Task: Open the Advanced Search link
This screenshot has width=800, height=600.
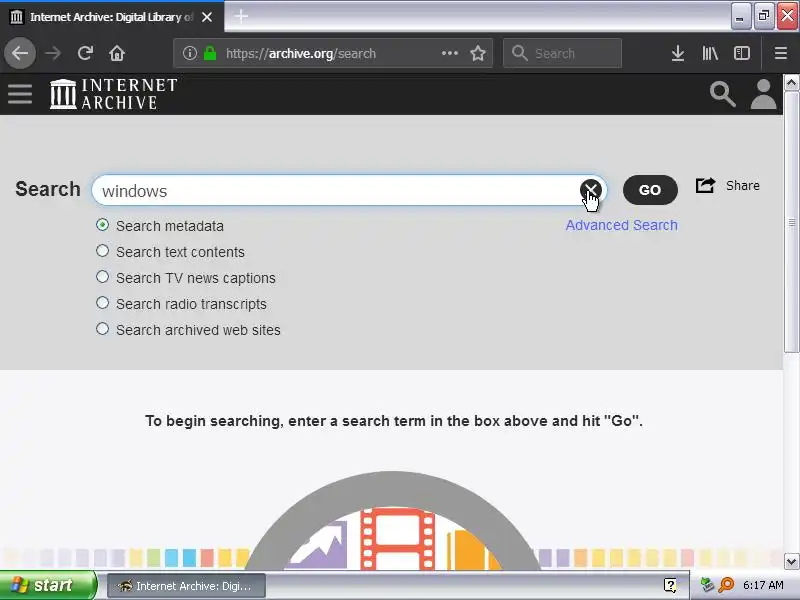Action: 621,225
